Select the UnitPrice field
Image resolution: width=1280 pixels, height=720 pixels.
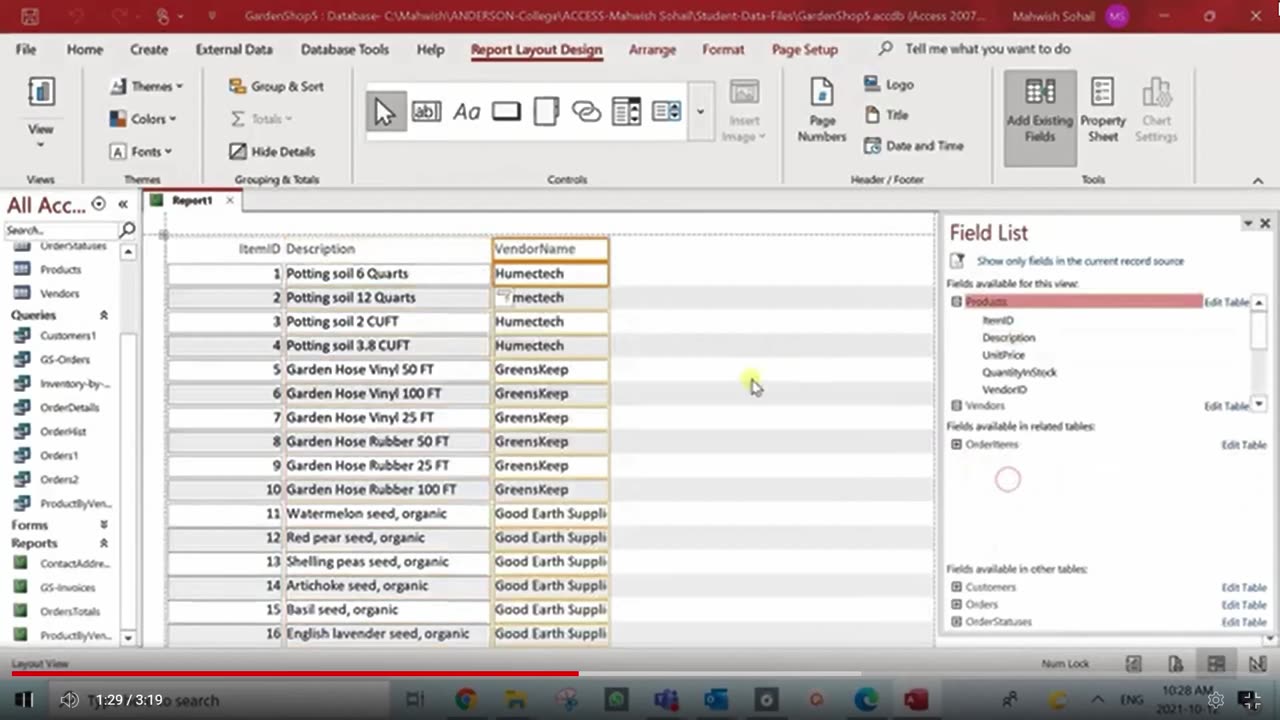[1003, 355]
